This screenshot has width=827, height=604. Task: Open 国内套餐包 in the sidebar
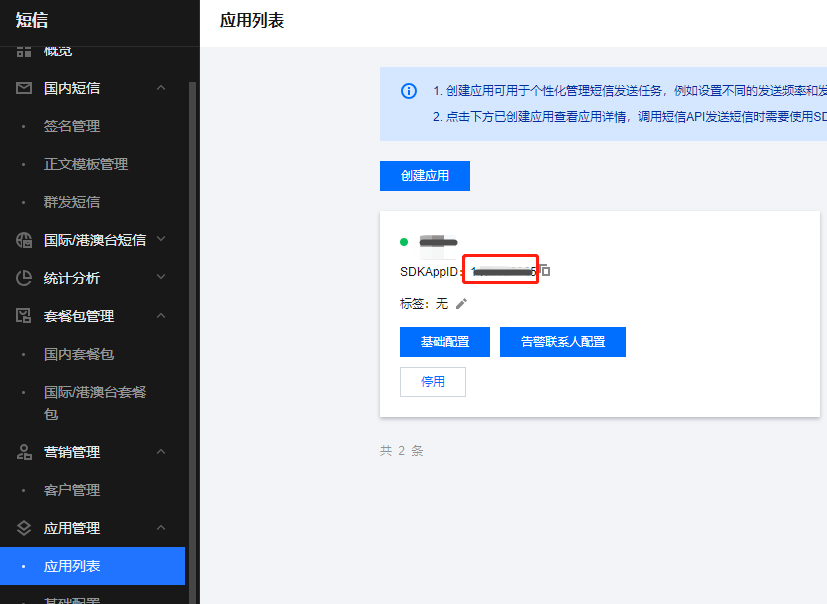click(79, 354)
